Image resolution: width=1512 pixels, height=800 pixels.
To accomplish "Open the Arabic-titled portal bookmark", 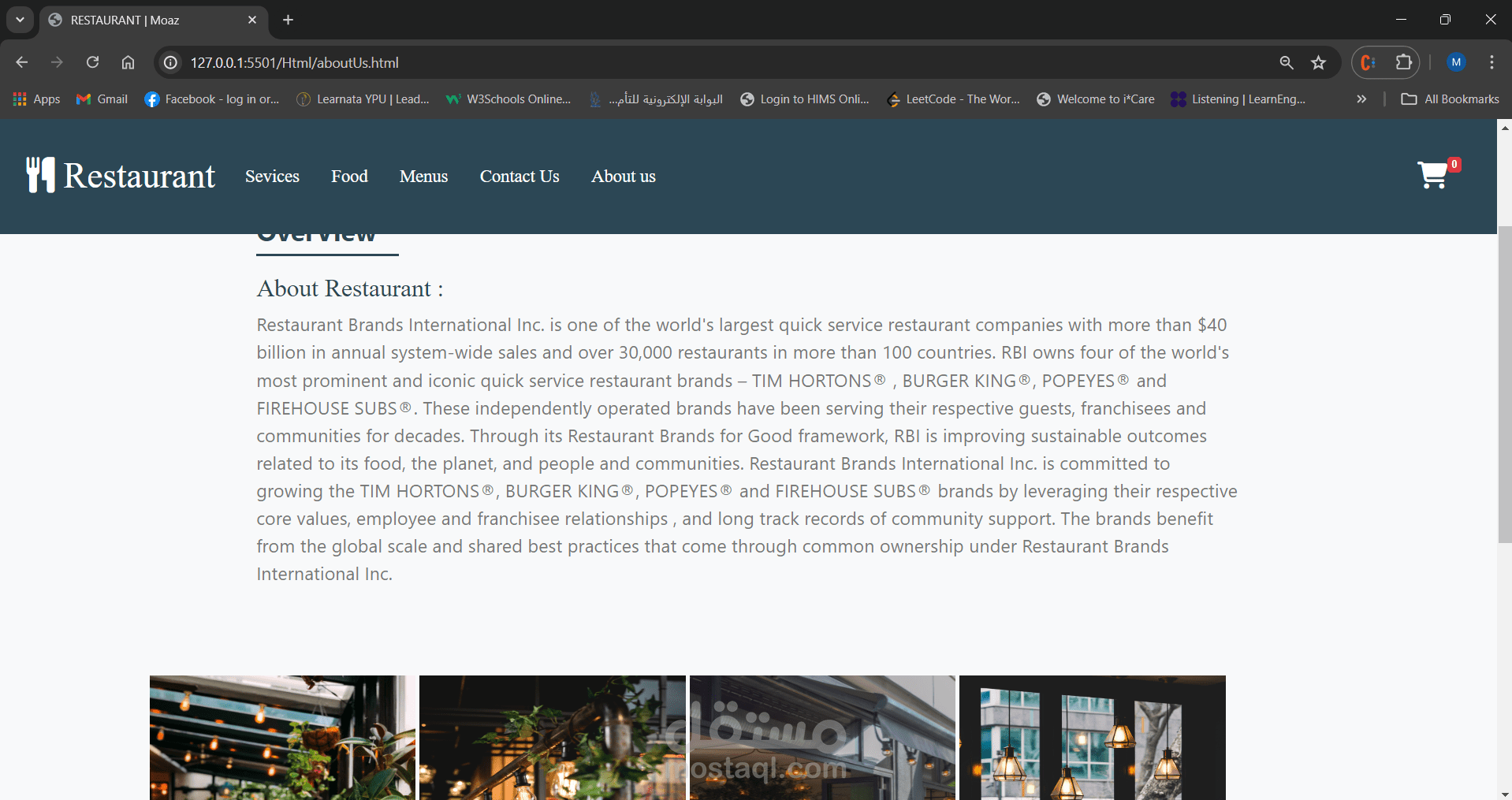I will (x=656, y=99).
